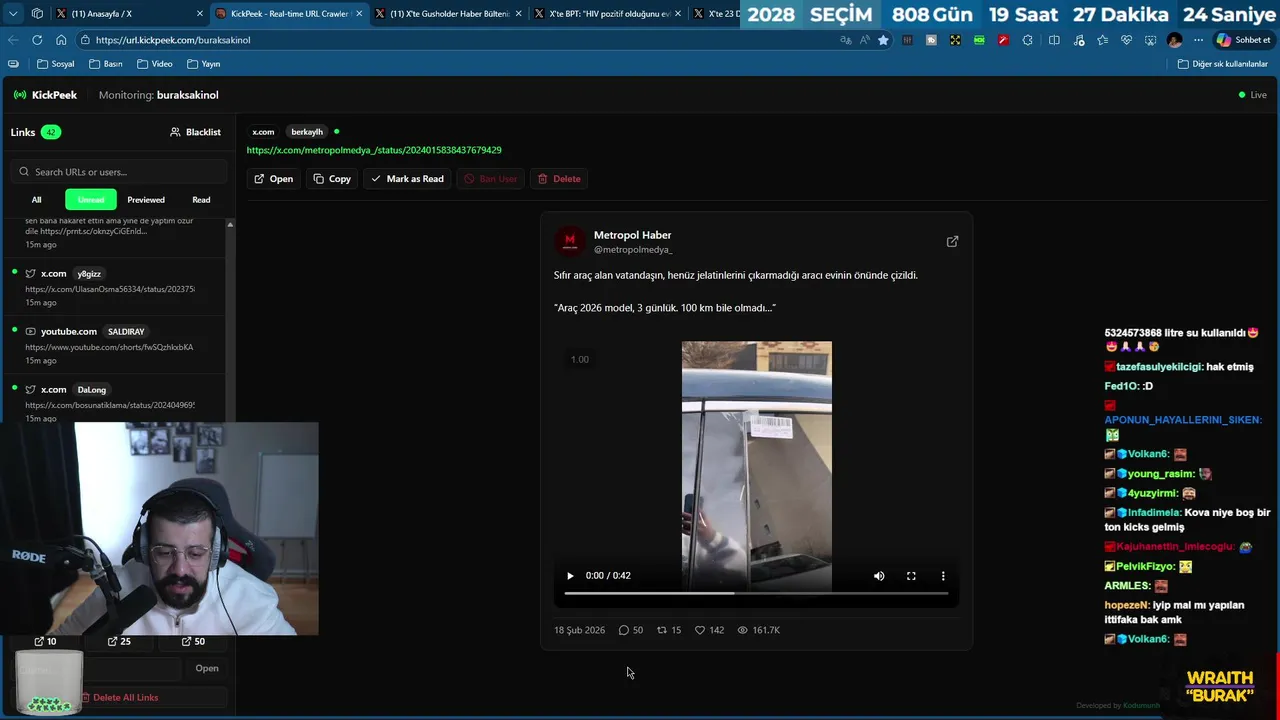
Task: Click the view count 161.7K
Action: point(758,630)
